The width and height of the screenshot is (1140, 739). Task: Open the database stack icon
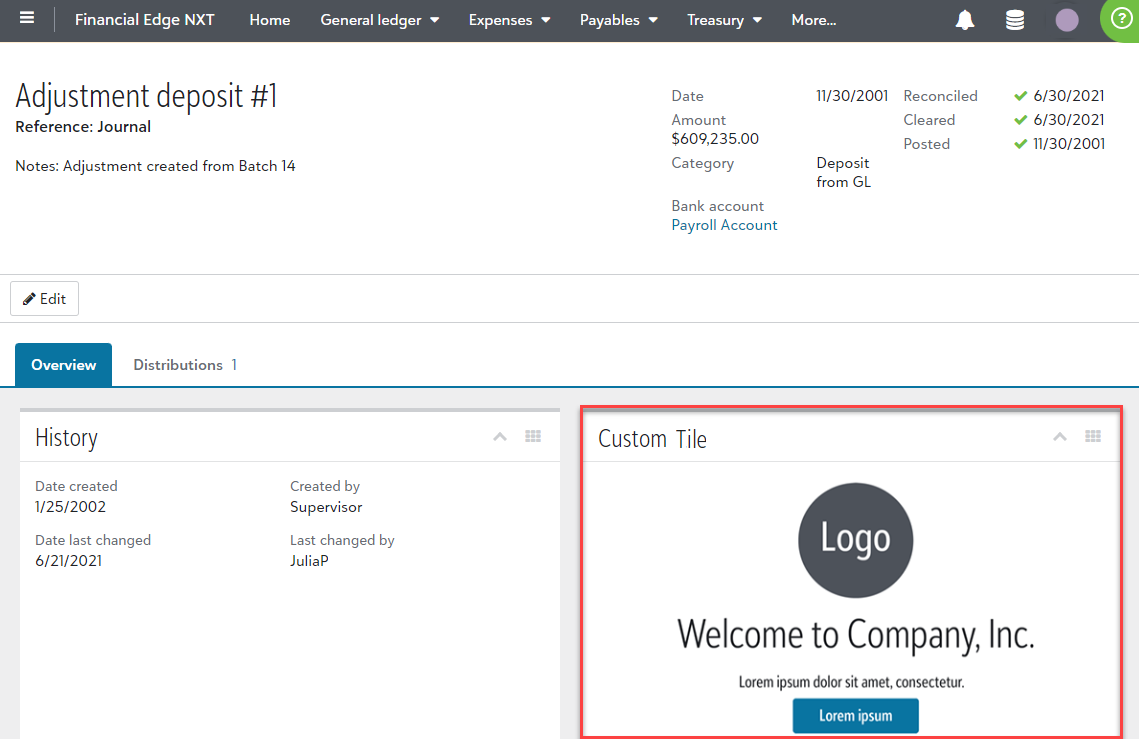coord(1015,20)
